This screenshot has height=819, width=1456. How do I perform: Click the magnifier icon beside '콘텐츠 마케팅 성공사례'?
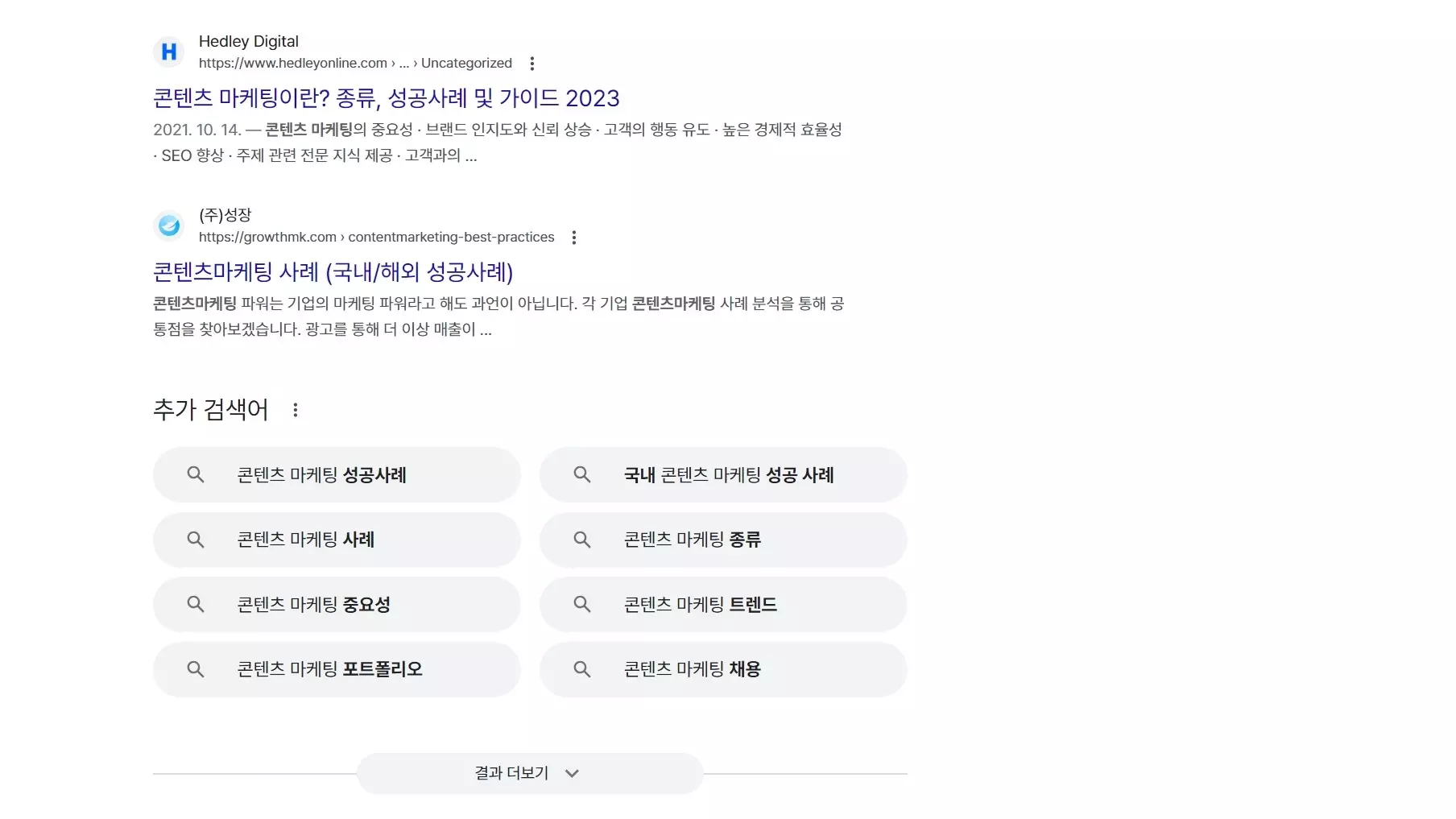[196, 475]
